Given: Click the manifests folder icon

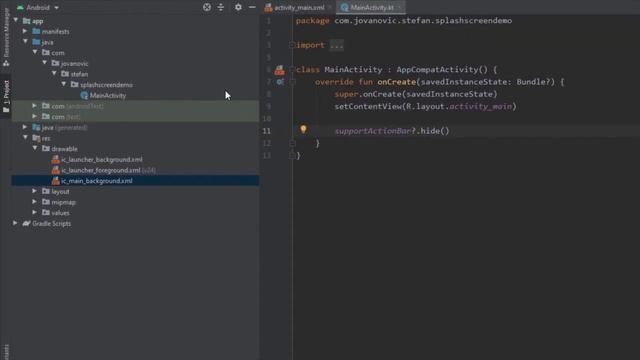Looking at the screenshot, I should (x=36, y=31).
